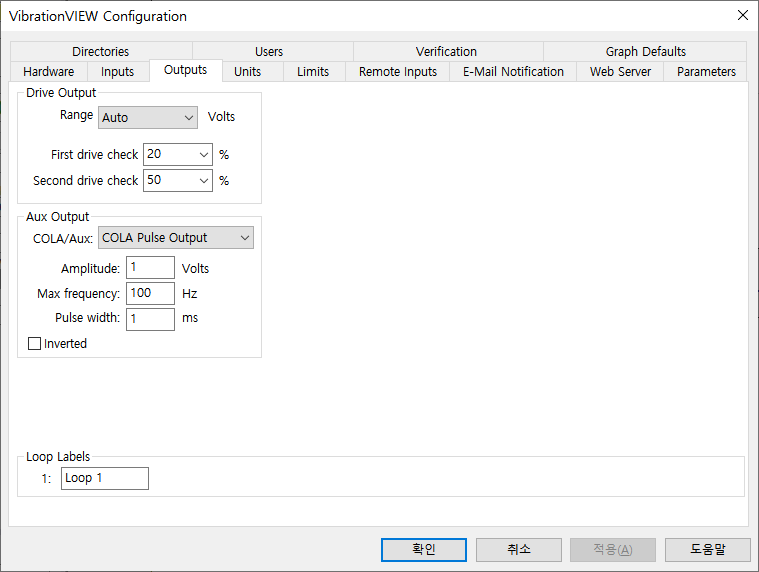Confirm with the 확인 button
Screen dimensions: 759x572
pos(424,550)
